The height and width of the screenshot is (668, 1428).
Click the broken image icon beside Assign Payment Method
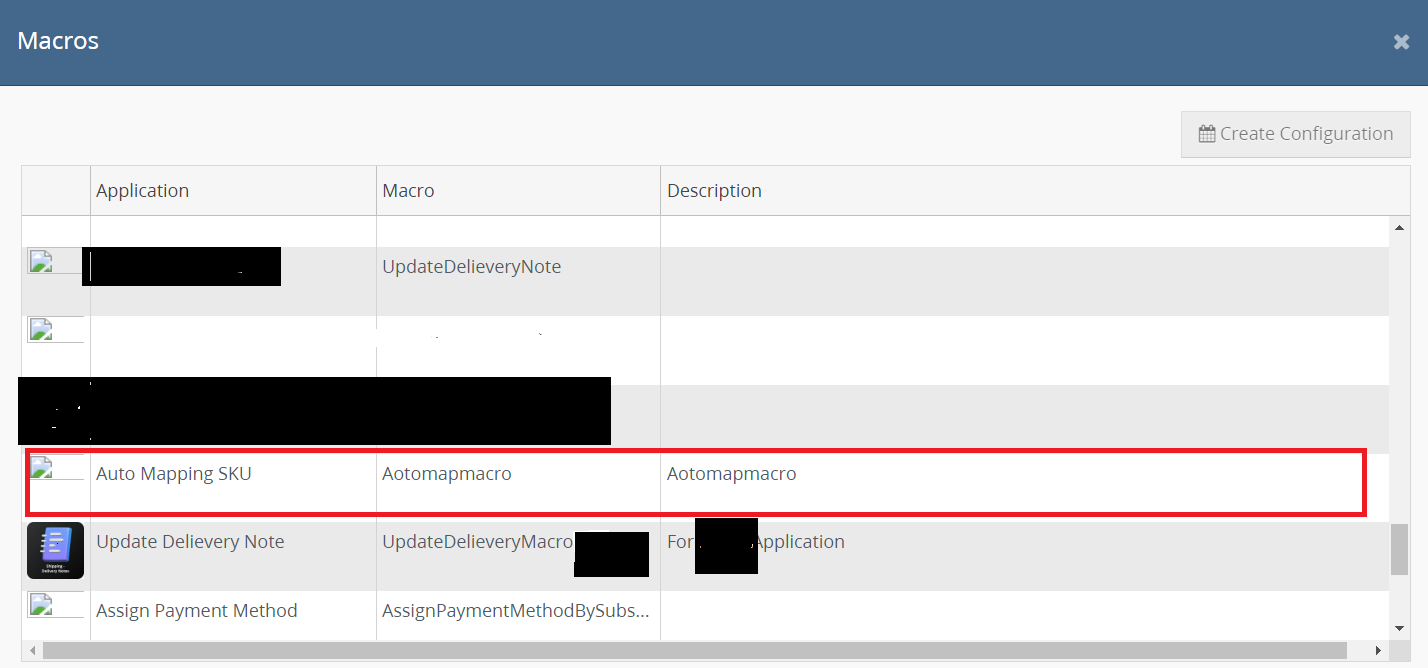click(x=42, y=604)
